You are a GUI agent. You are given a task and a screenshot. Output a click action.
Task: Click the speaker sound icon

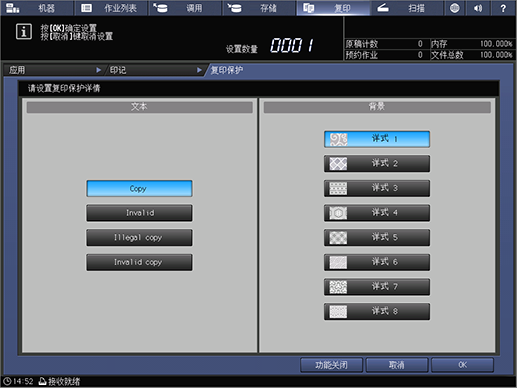click(478, 8)
